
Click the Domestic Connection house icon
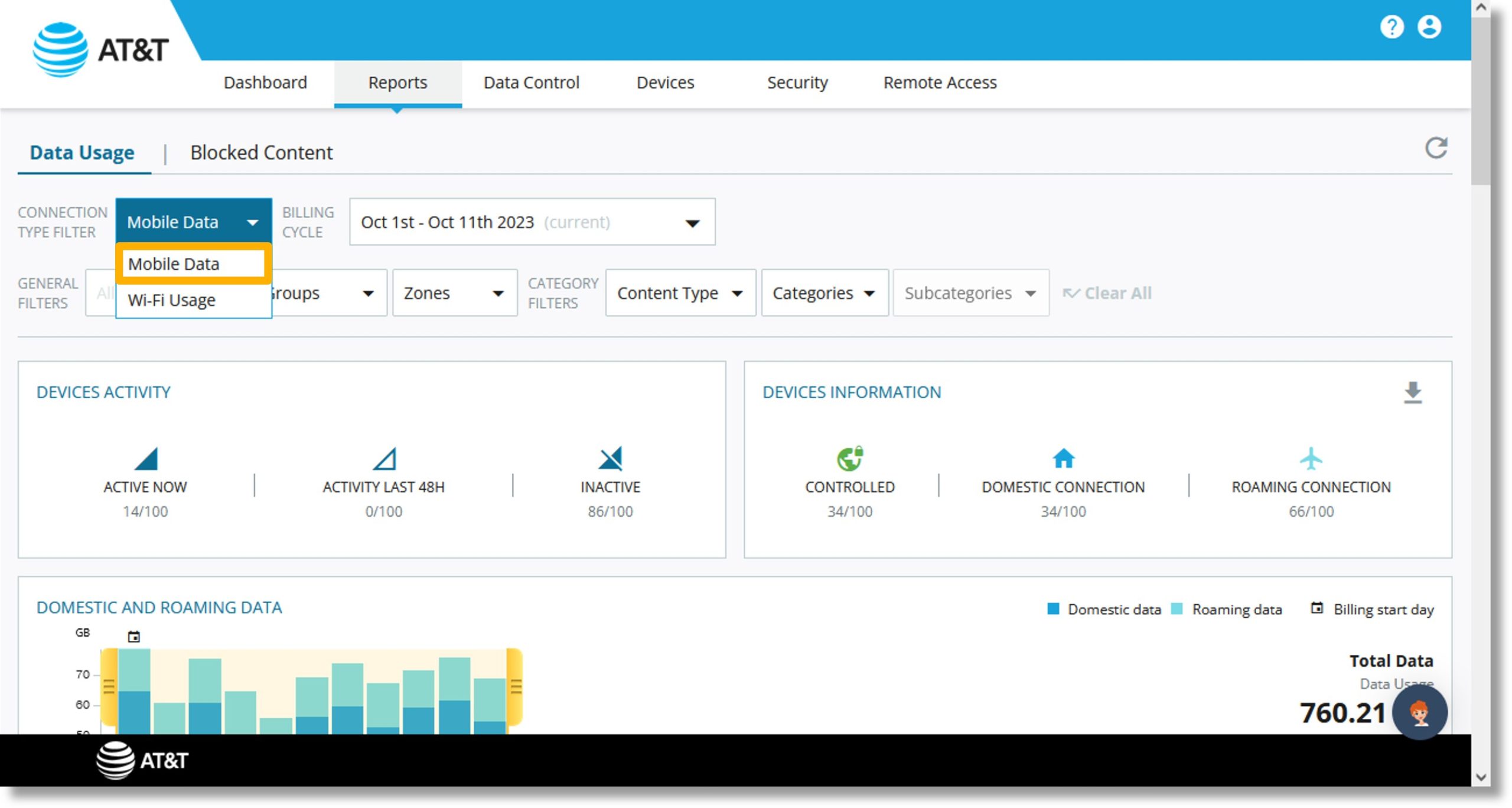[x=1063, y=458]
